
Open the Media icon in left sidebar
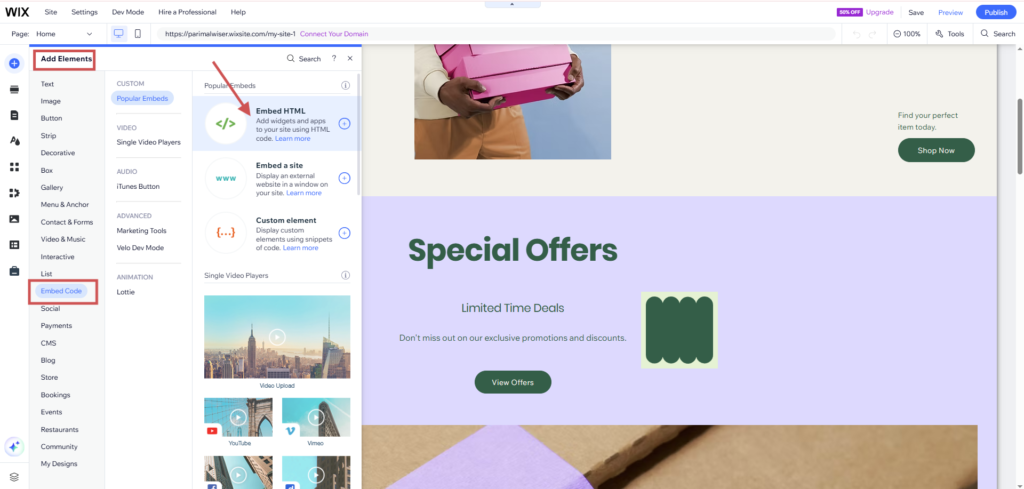click(14, 219)
